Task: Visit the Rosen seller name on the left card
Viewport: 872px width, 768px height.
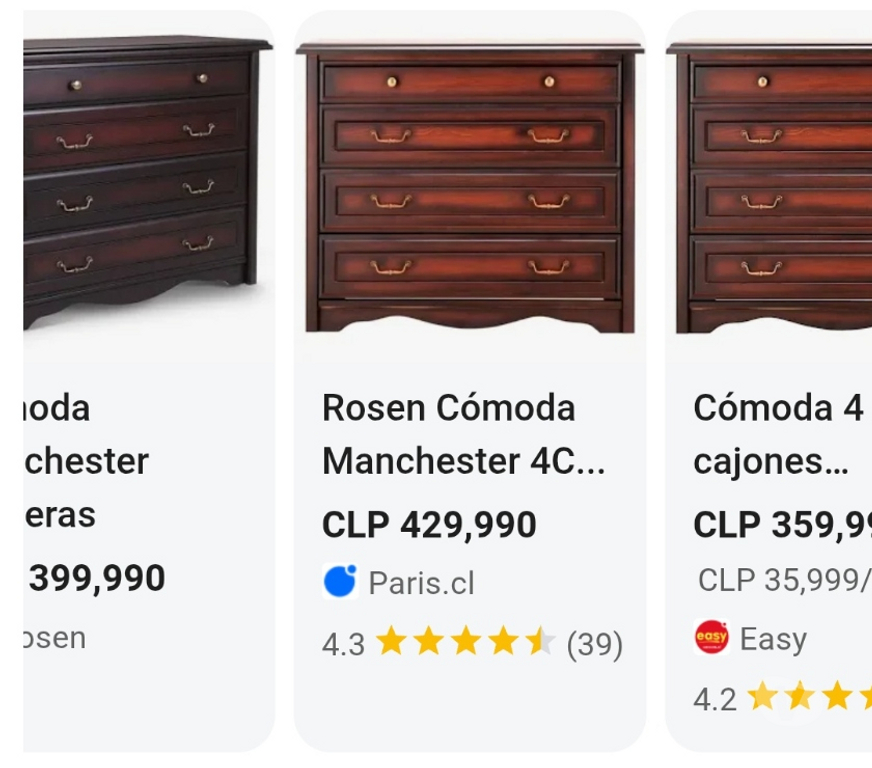Action: (x=55, y=638)
